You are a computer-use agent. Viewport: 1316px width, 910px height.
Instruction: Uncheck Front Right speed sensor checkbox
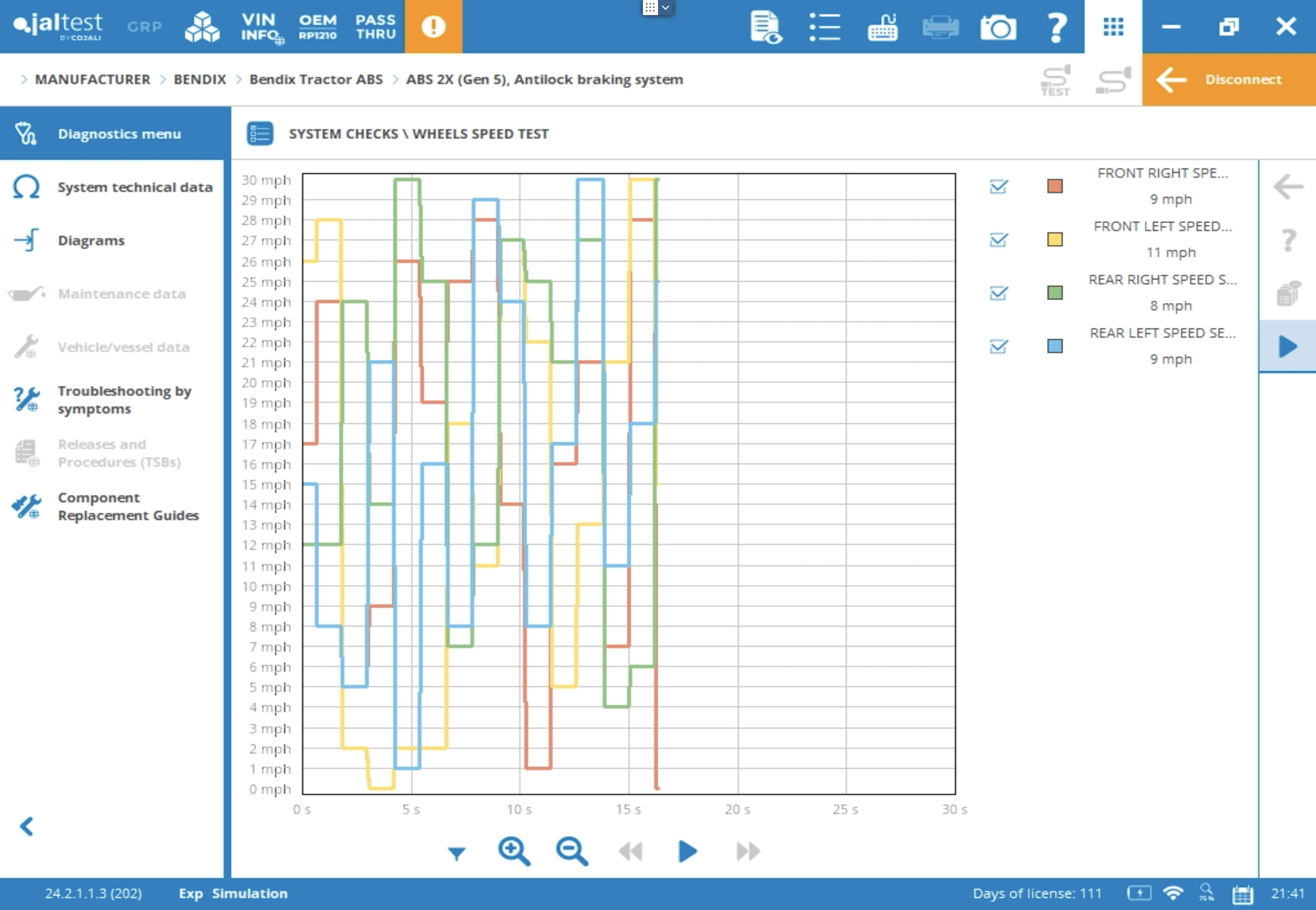(998, 186)
